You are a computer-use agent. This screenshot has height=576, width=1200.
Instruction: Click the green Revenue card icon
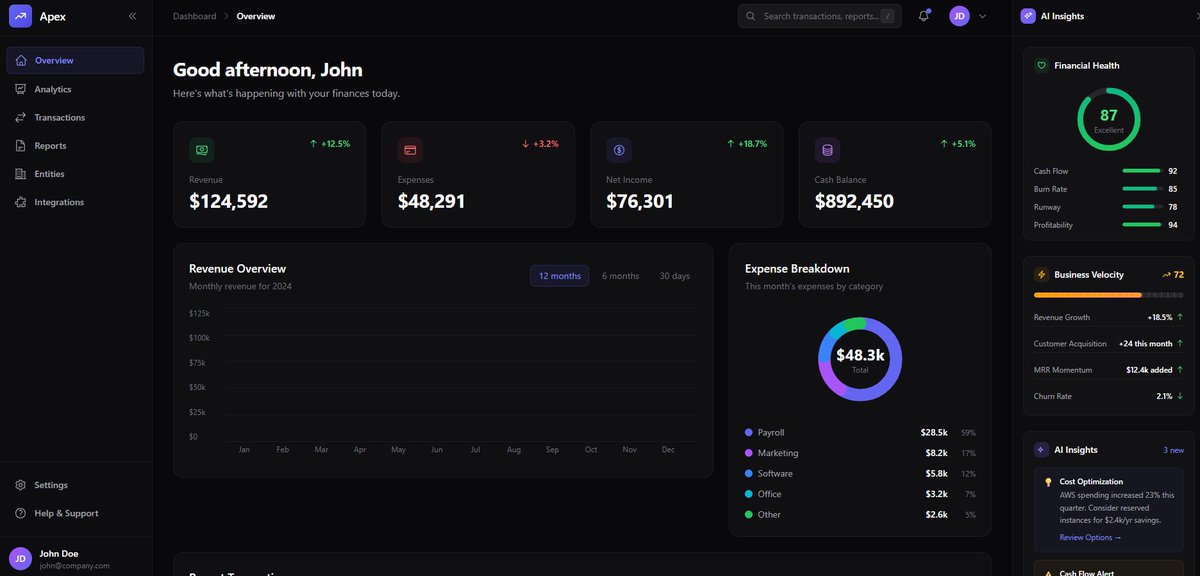coord(202,149)
